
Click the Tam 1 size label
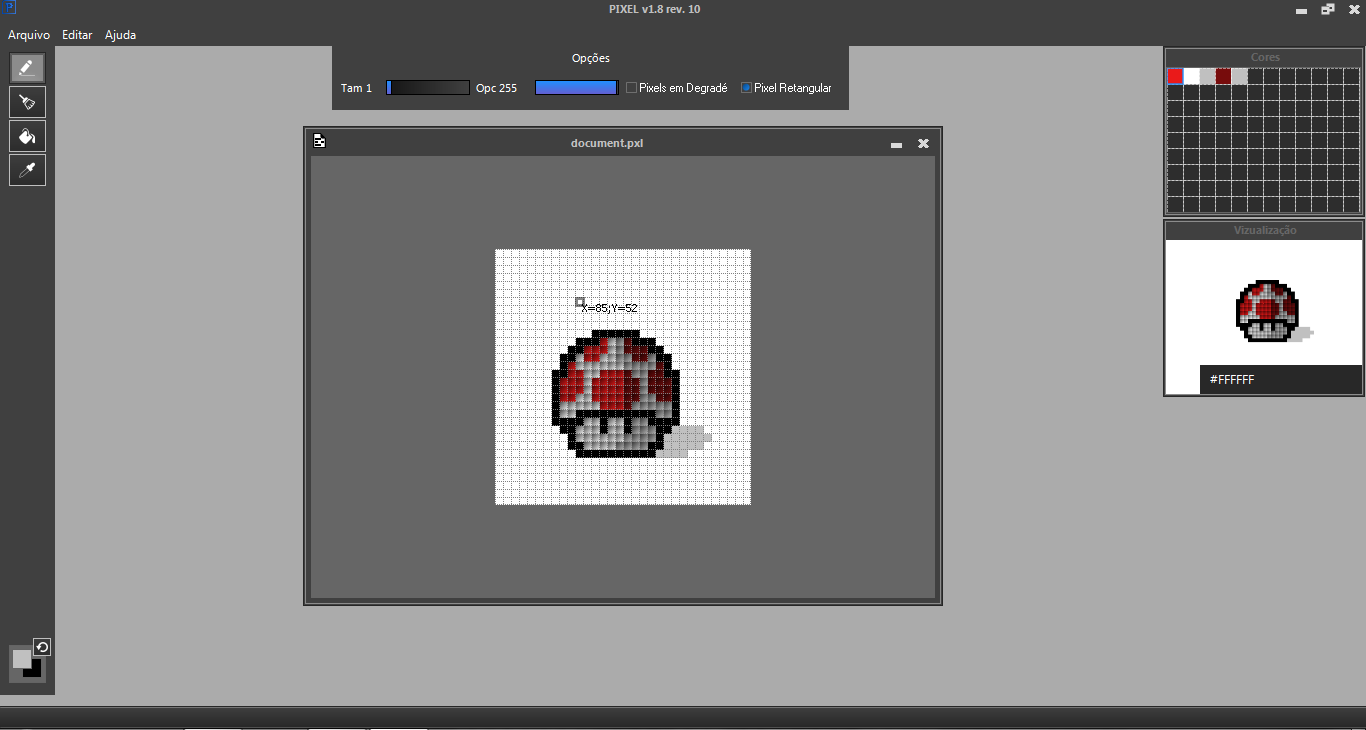pos(356,88)
